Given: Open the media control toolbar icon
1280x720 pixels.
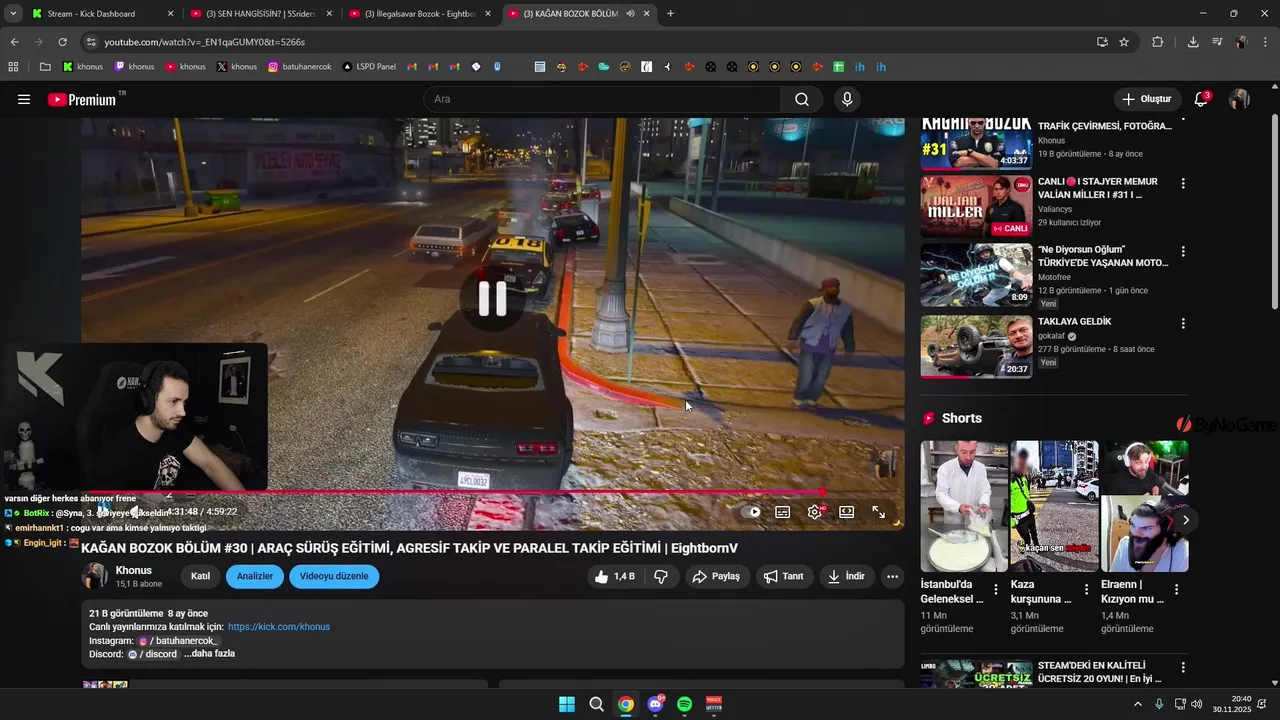Looking at the screenshot, I should tap(1217, 42).
